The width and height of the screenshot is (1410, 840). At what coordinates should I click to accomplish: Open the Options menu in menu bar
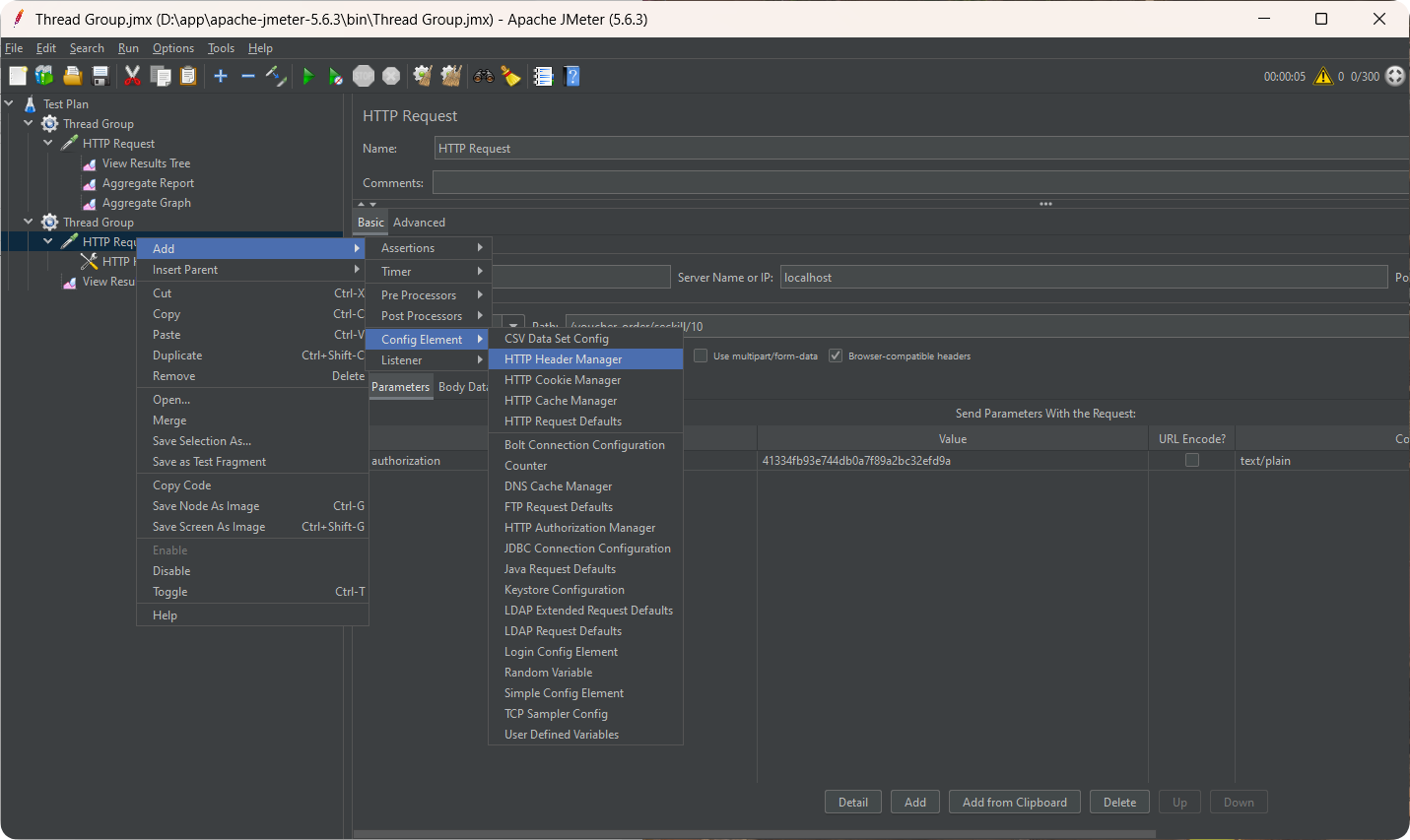(x=173, y=48)
